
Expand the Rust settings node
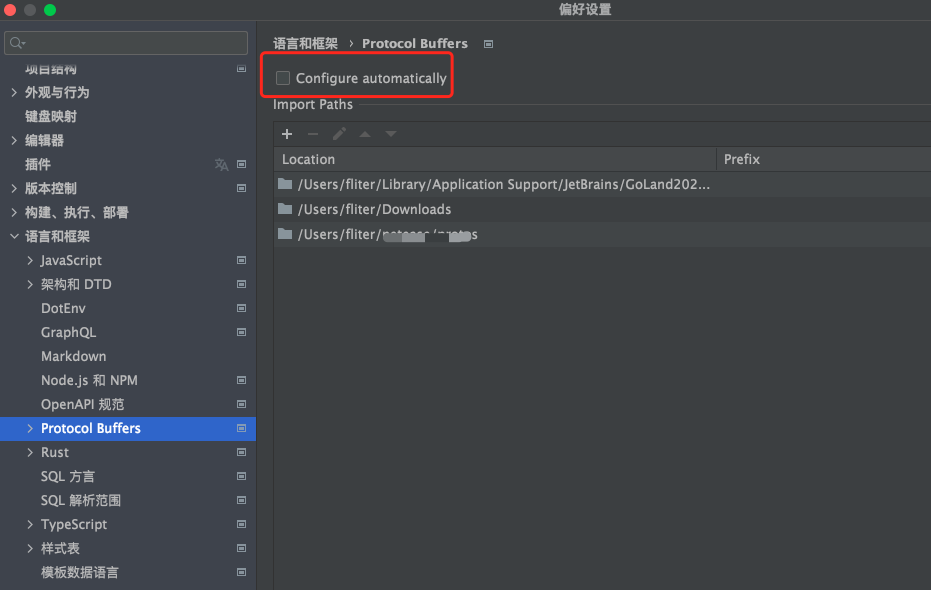(x=30, y=453)
